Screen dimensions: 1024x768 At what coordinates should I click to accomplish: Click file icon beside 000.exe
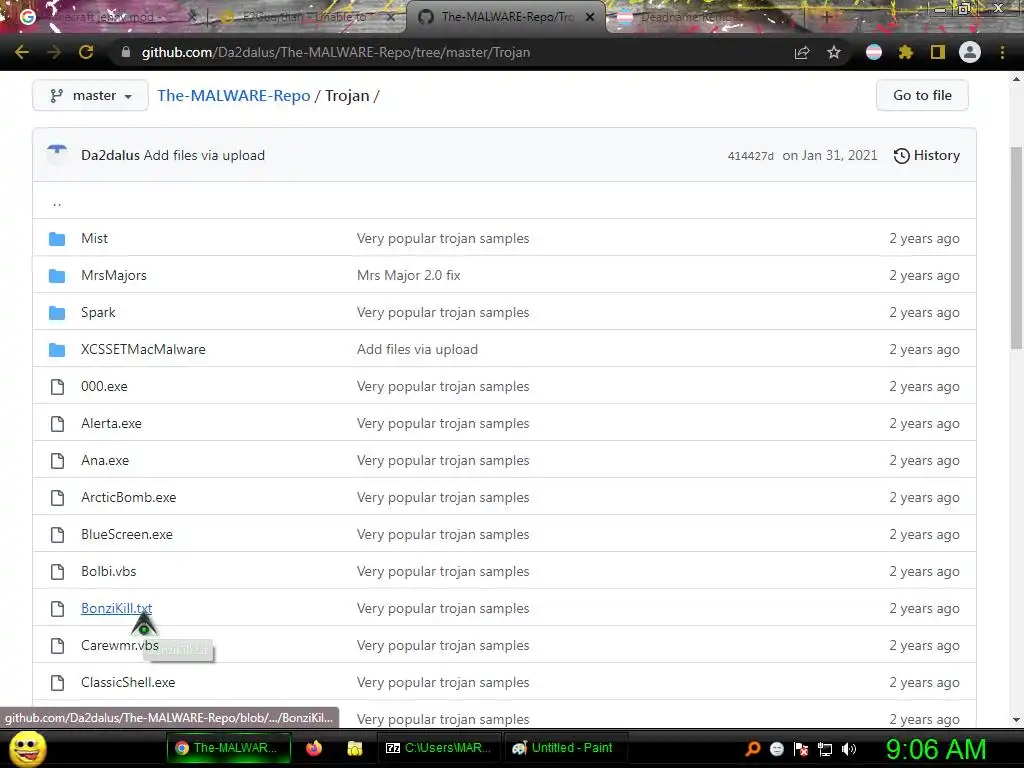point(57,387)
